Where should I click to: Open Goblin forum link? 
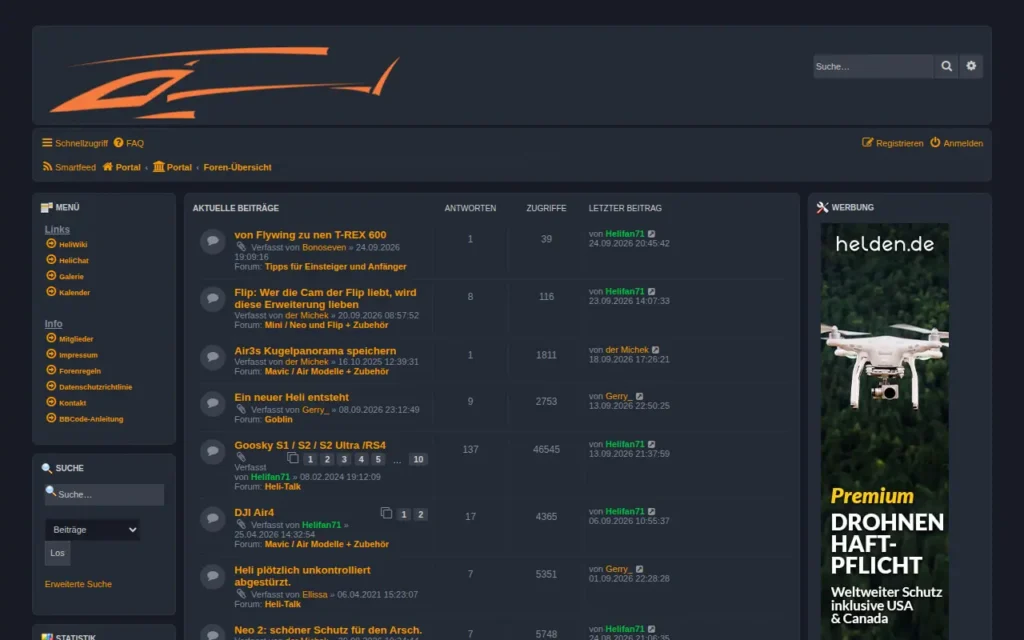point(278,419)
